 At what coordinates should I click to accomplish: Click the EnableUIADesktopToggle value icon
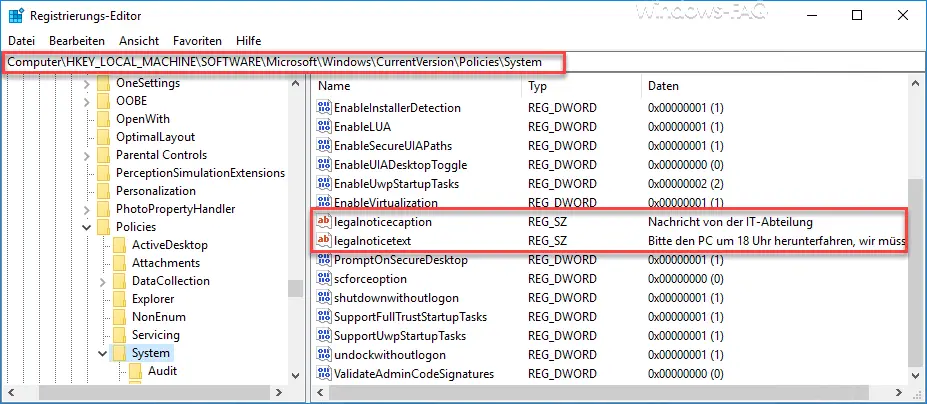(x=324, y=164)
